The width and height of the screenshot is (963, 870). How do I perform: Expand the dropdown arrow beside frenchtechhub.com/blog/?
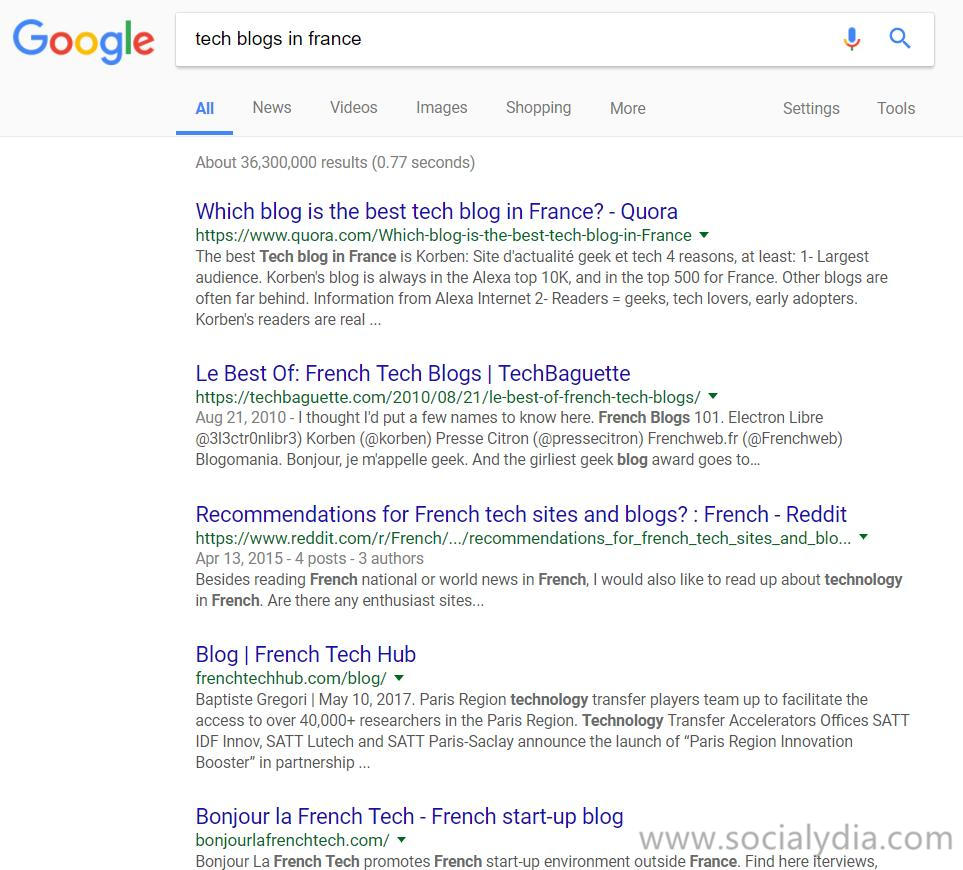399,678
